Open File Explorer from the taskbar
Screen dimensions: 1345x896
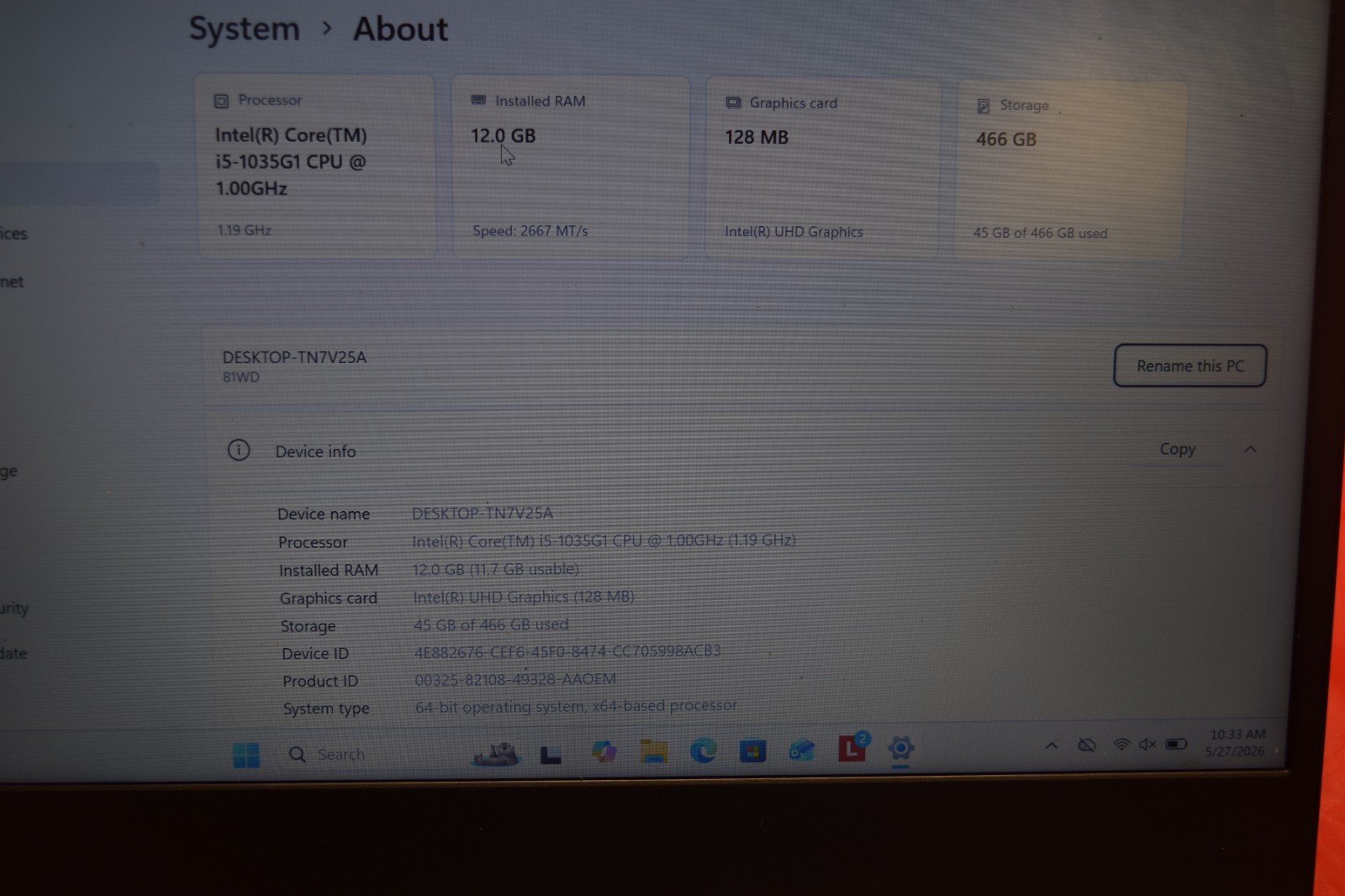pyautogui.click(x=653, y=751)
